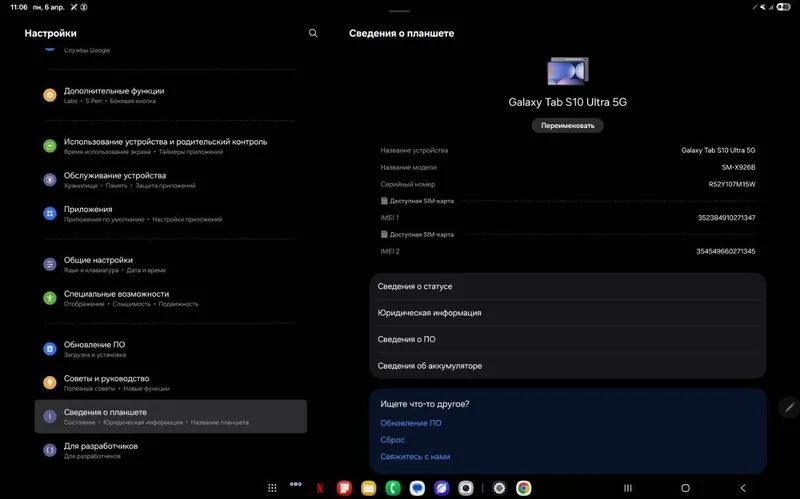Screen dimensions: 800x499
Task: Open Советы и руководство
Action: 170,383
